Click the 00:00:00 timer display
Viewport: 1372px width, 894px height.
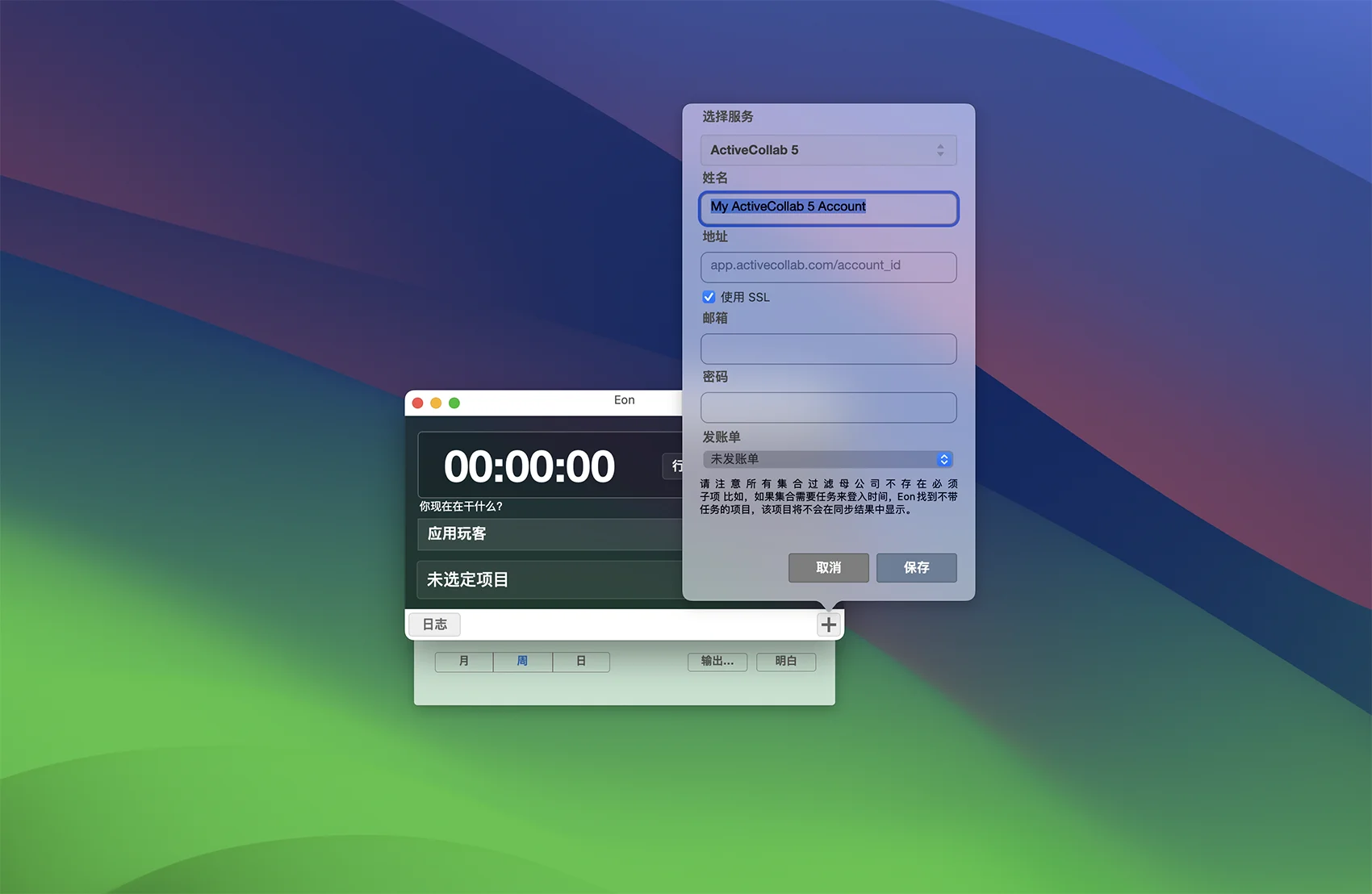pos(529,466)
